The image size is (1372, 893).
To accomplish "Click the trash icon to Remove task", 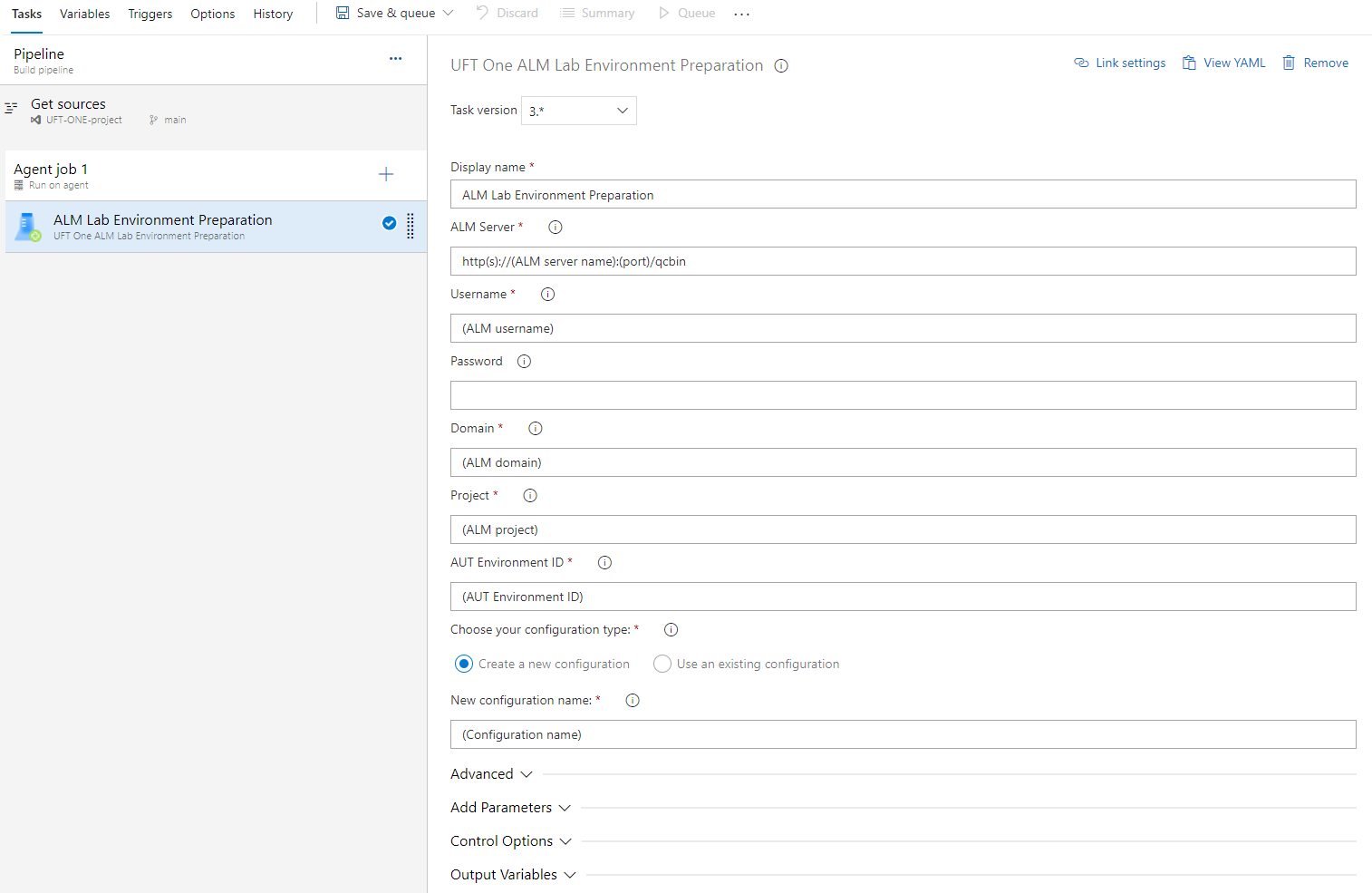I will 1288,63.
